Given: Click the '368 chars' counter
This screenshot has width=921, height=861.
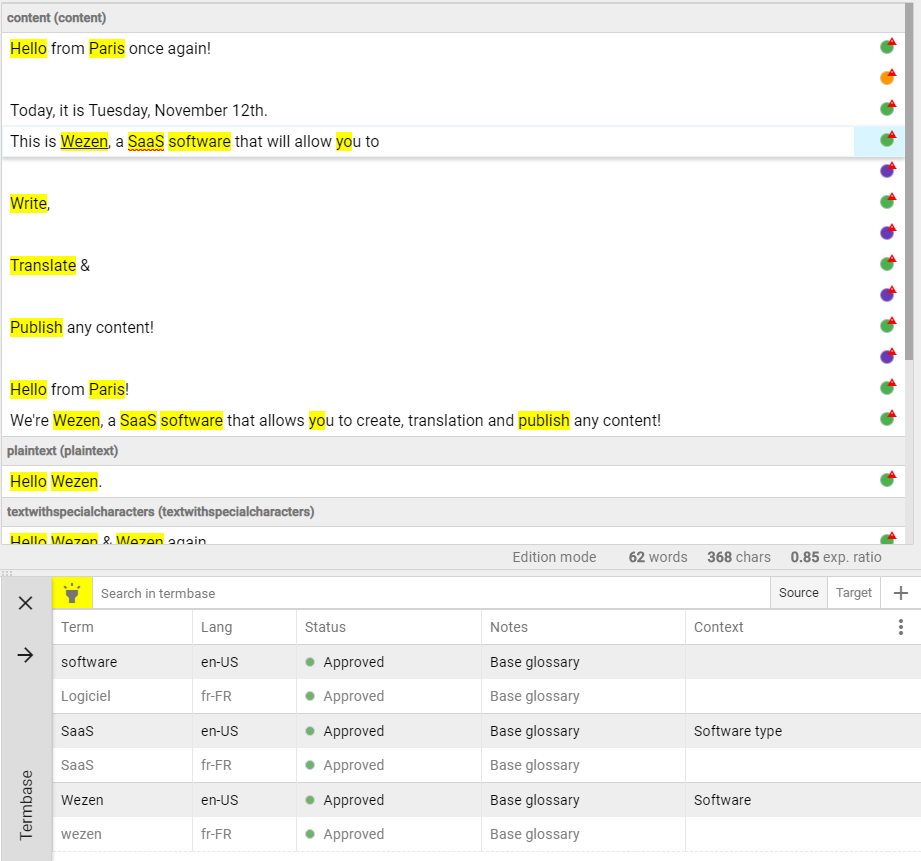Looking at the screenshot, I should point(738,557).
